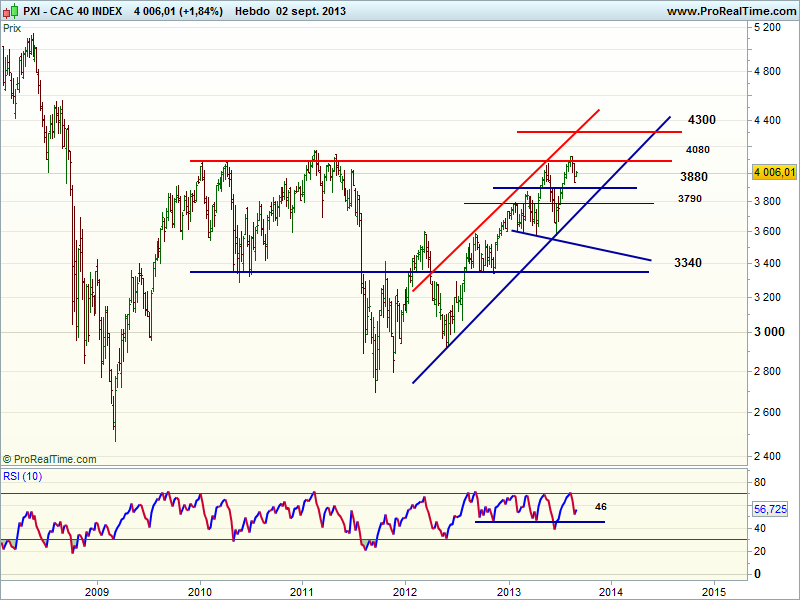
Task: Click the Prix panel label
Action: coord(14,29)
